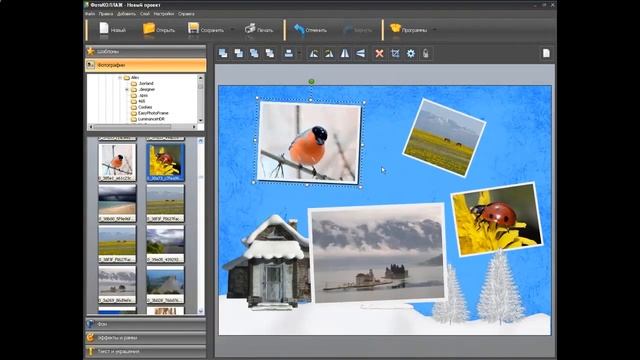The height and width of the screenshot is (360, 640).
Task: Open a project via Открыть button
Action: point(159,30)
